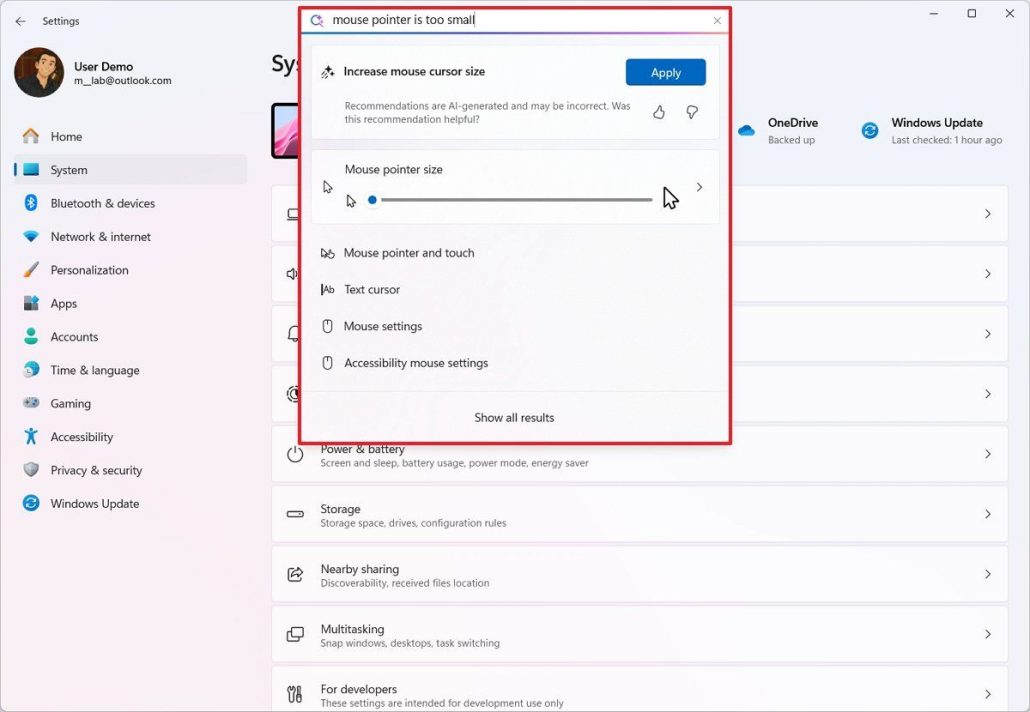This screenshot has height=712, width=1030.
Task: Select the Mouse pointer and touch result icon
Action: click(x=328, y=253)
